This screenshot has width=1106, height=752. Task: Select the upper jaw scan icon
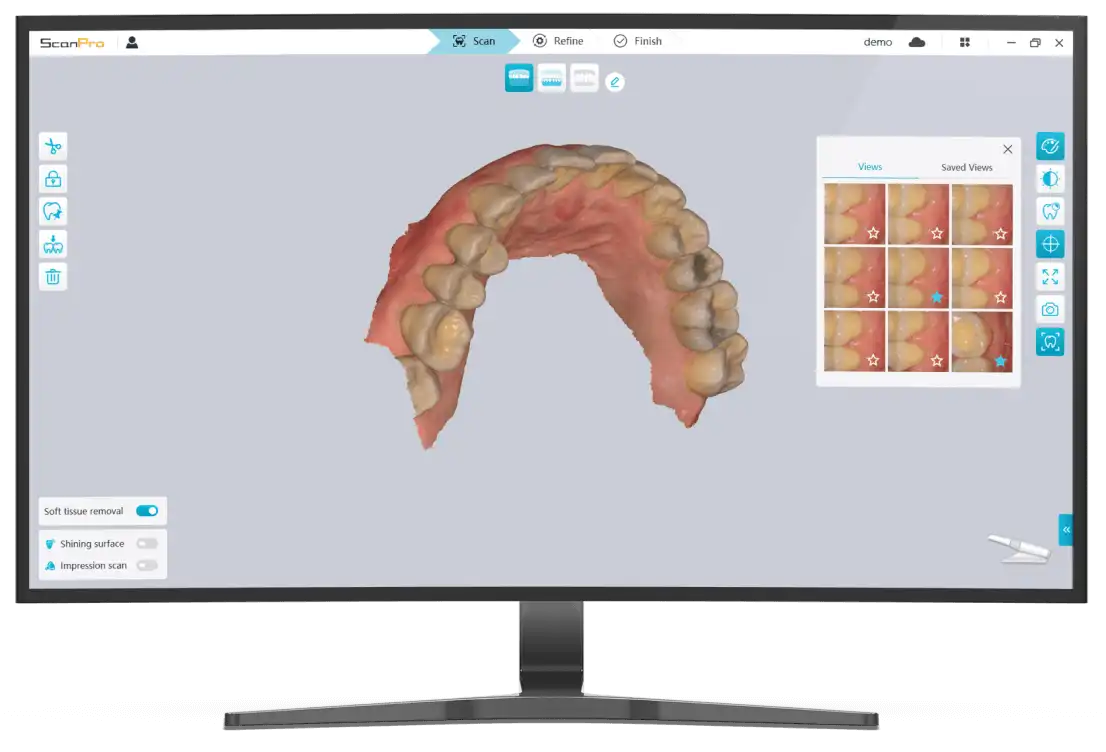pos(519,78)
